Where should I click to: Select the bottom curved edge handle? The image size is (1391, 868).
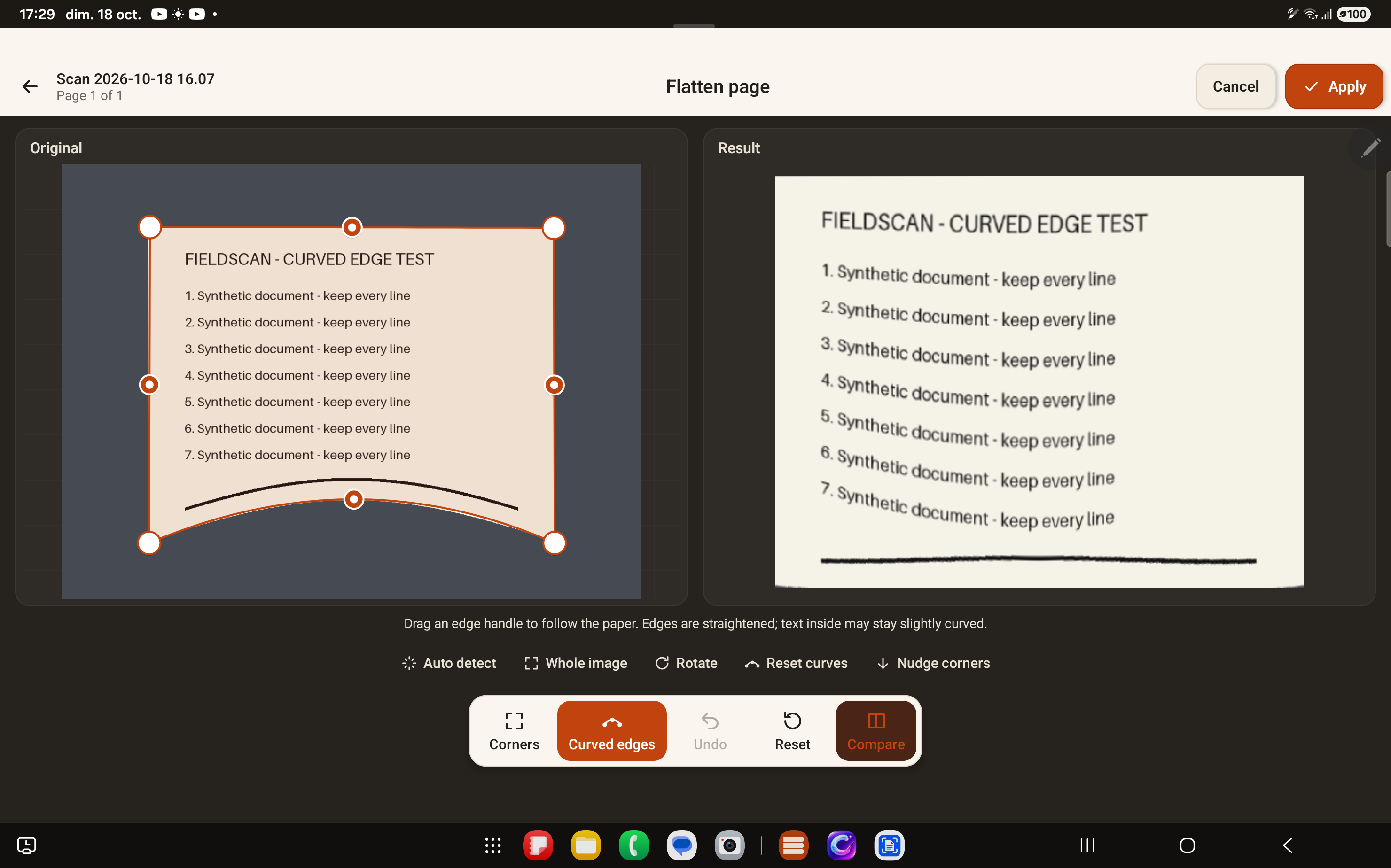pyautogui.click(x=354, y=499)
